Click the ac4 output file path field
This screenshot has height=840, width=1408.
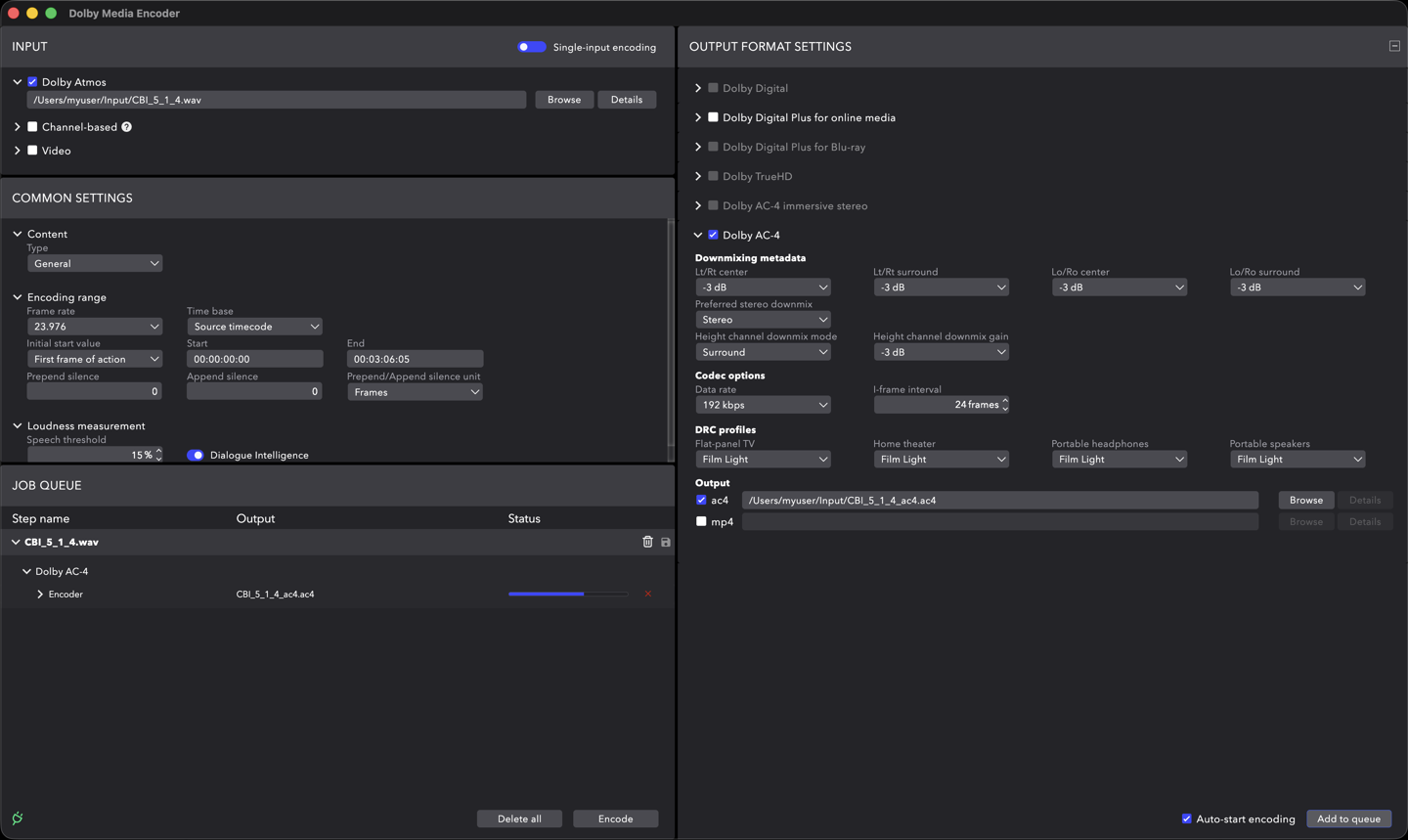tap(999, 500)
